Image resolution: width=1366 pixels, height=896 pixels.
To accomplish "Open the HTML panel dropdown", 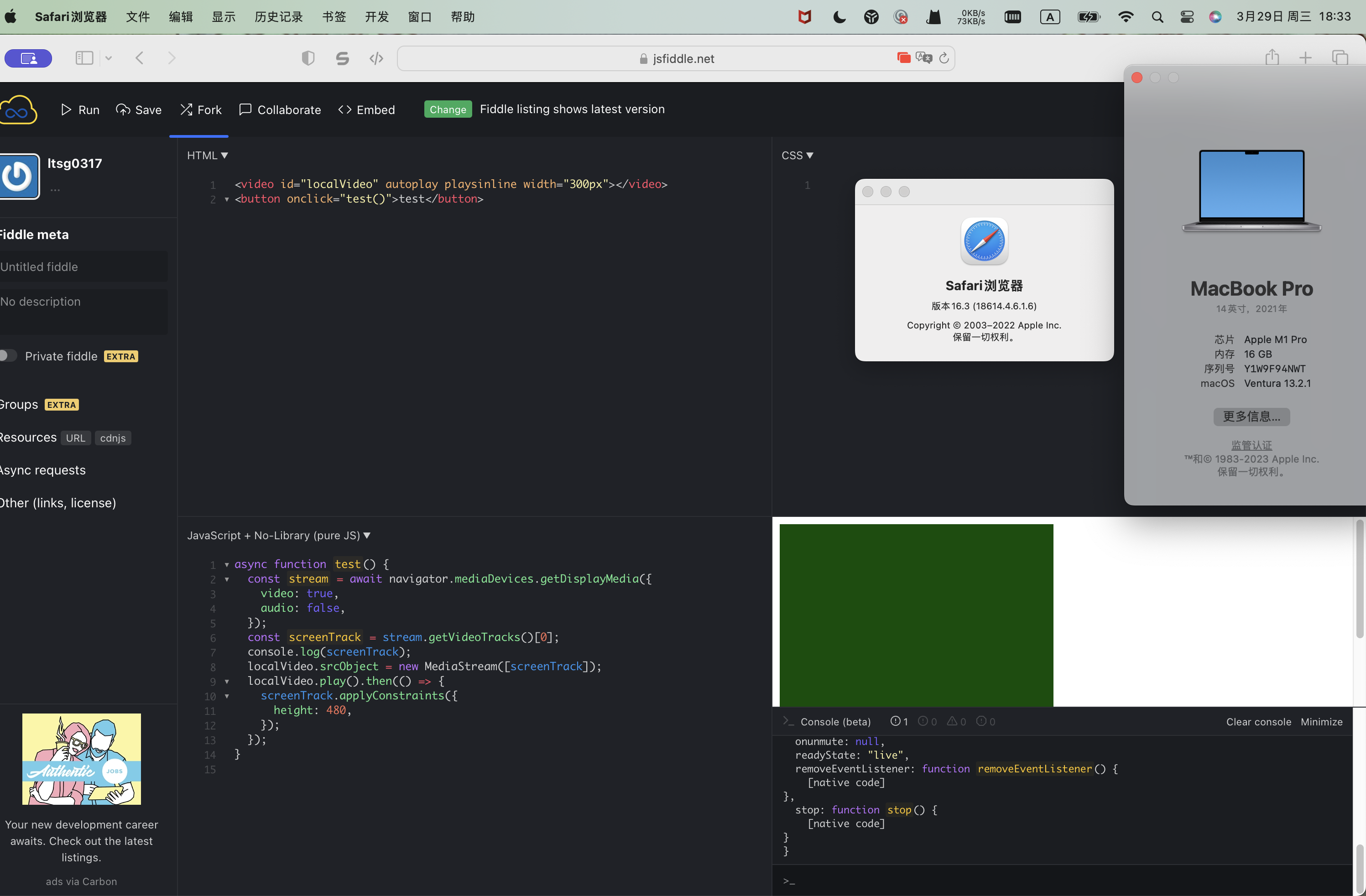I will coord(207,156).
